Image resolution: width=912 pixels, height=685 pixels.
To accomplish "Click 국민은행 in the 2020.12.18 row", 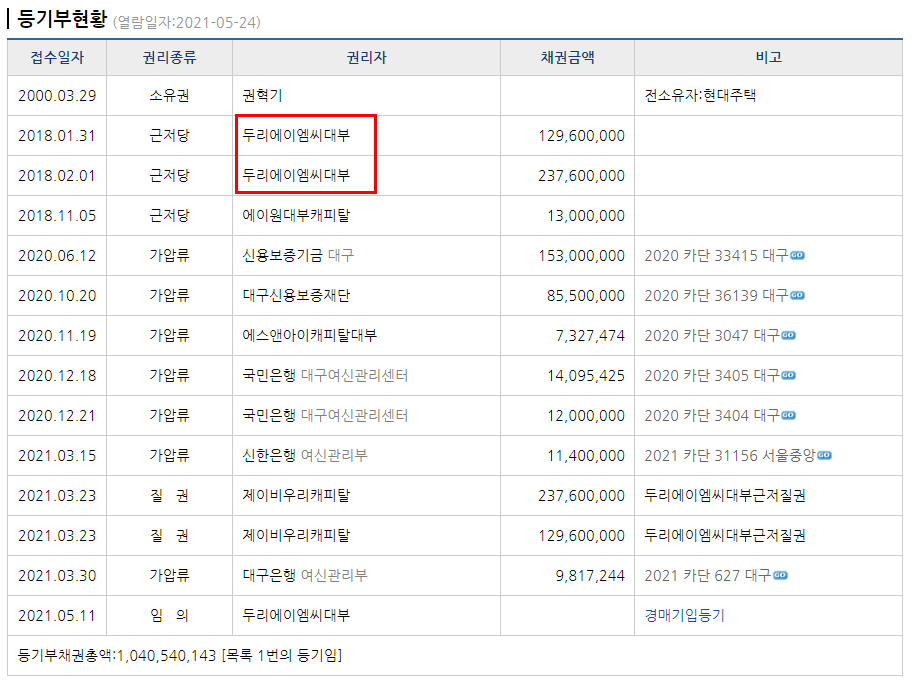I will tap(269, 376).
